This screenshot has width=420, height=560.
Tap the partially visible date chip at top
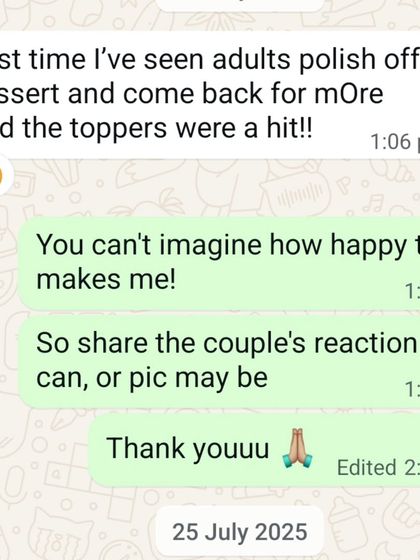(x=240, y=4)
